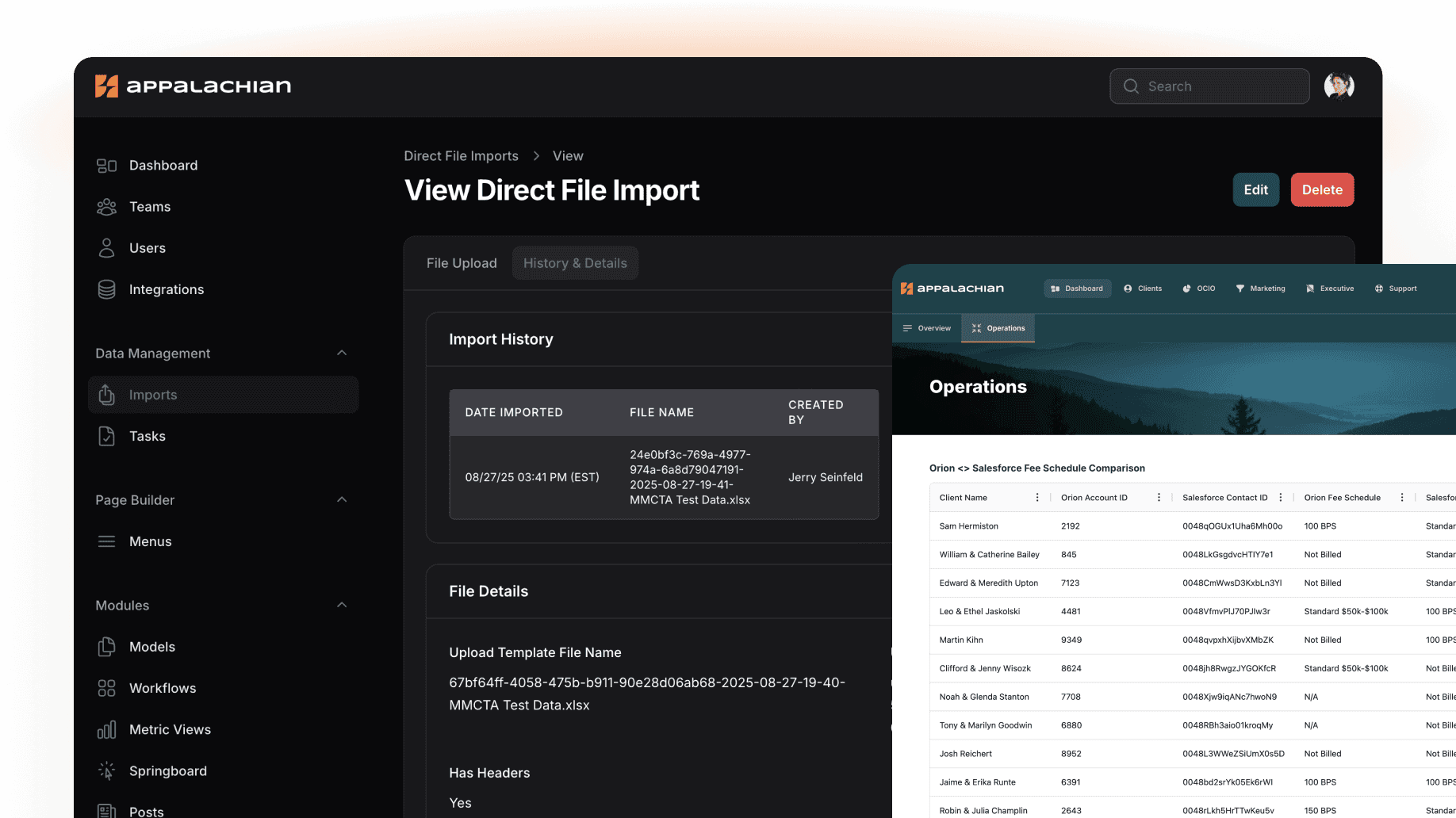Click the Appalachian logo in the Operations window
Viewport: 1456px width, 818px height.
[952, 289]
